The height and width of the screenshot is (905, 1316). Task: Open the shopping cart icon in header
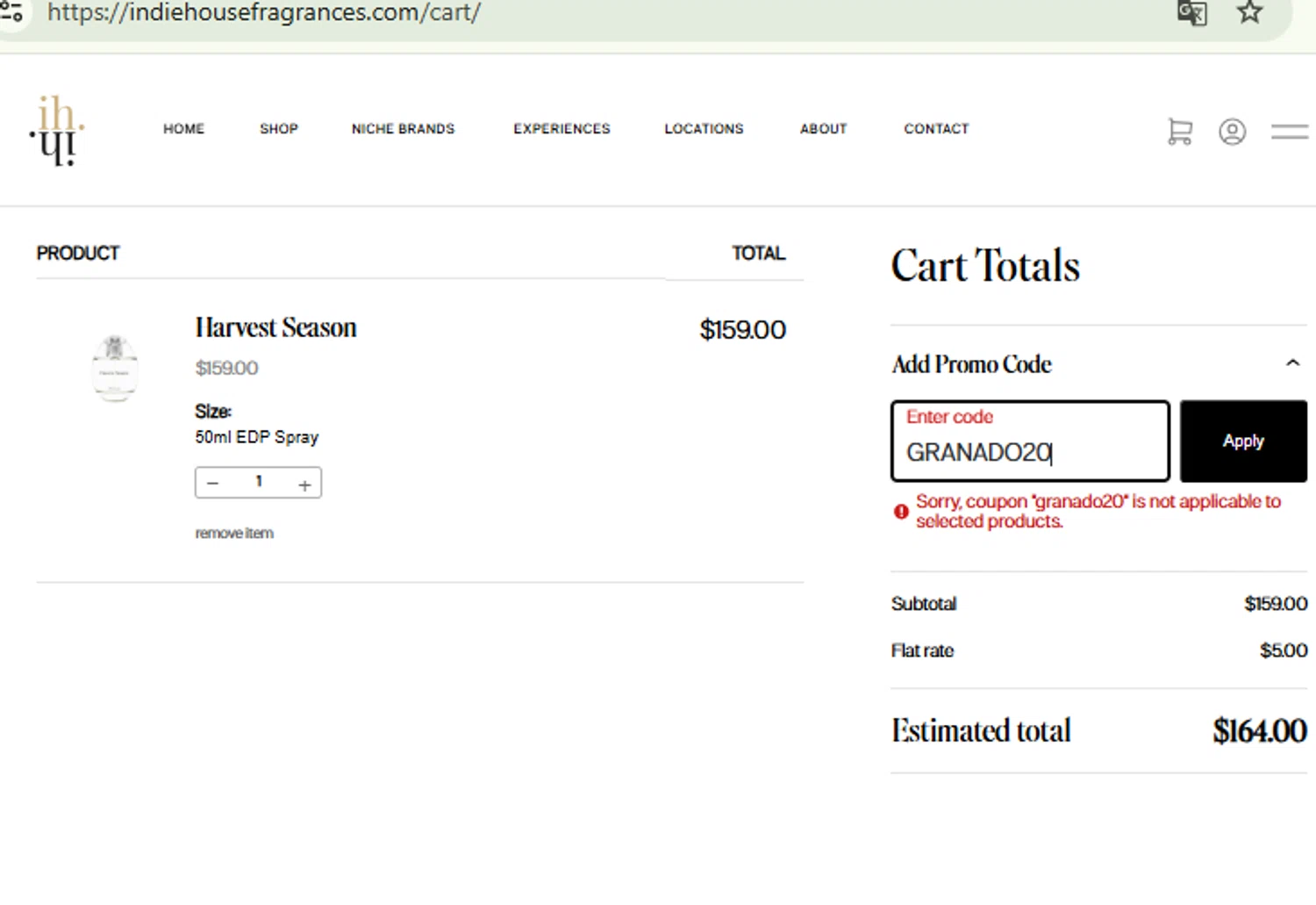(1180, 132)
